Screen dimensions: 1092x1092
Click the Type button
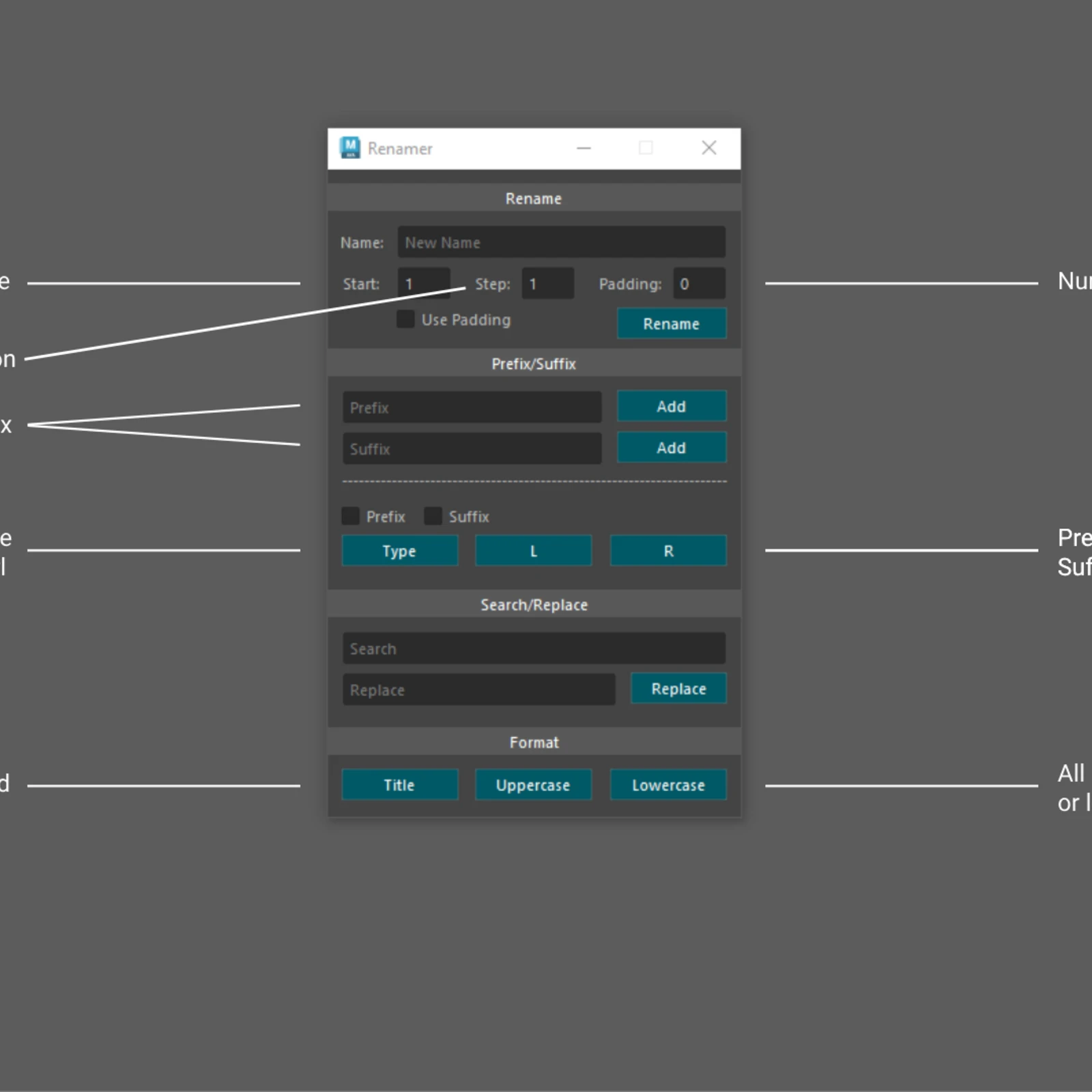(400, 551)
